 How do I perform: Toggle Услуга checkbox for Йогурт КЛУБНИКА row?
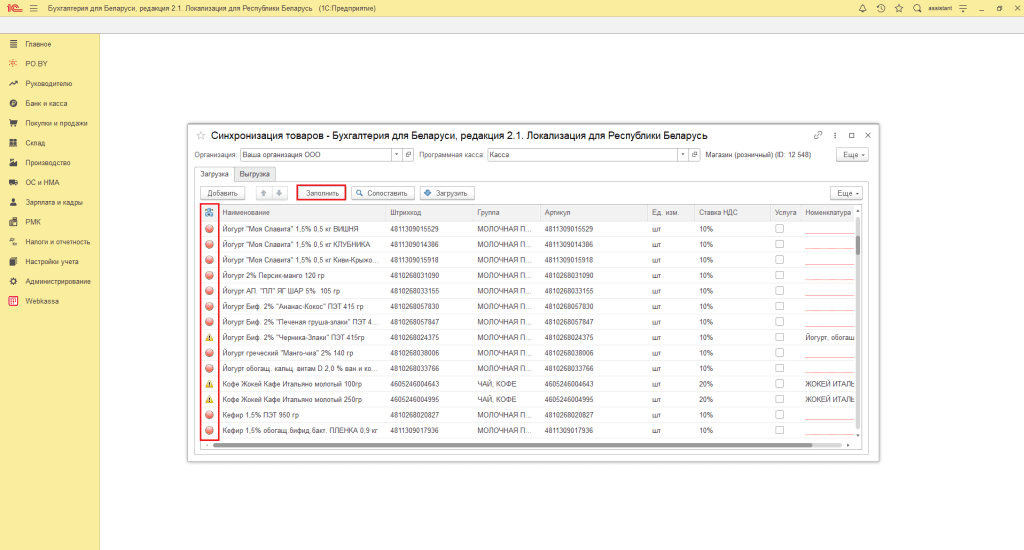(779, 244)
